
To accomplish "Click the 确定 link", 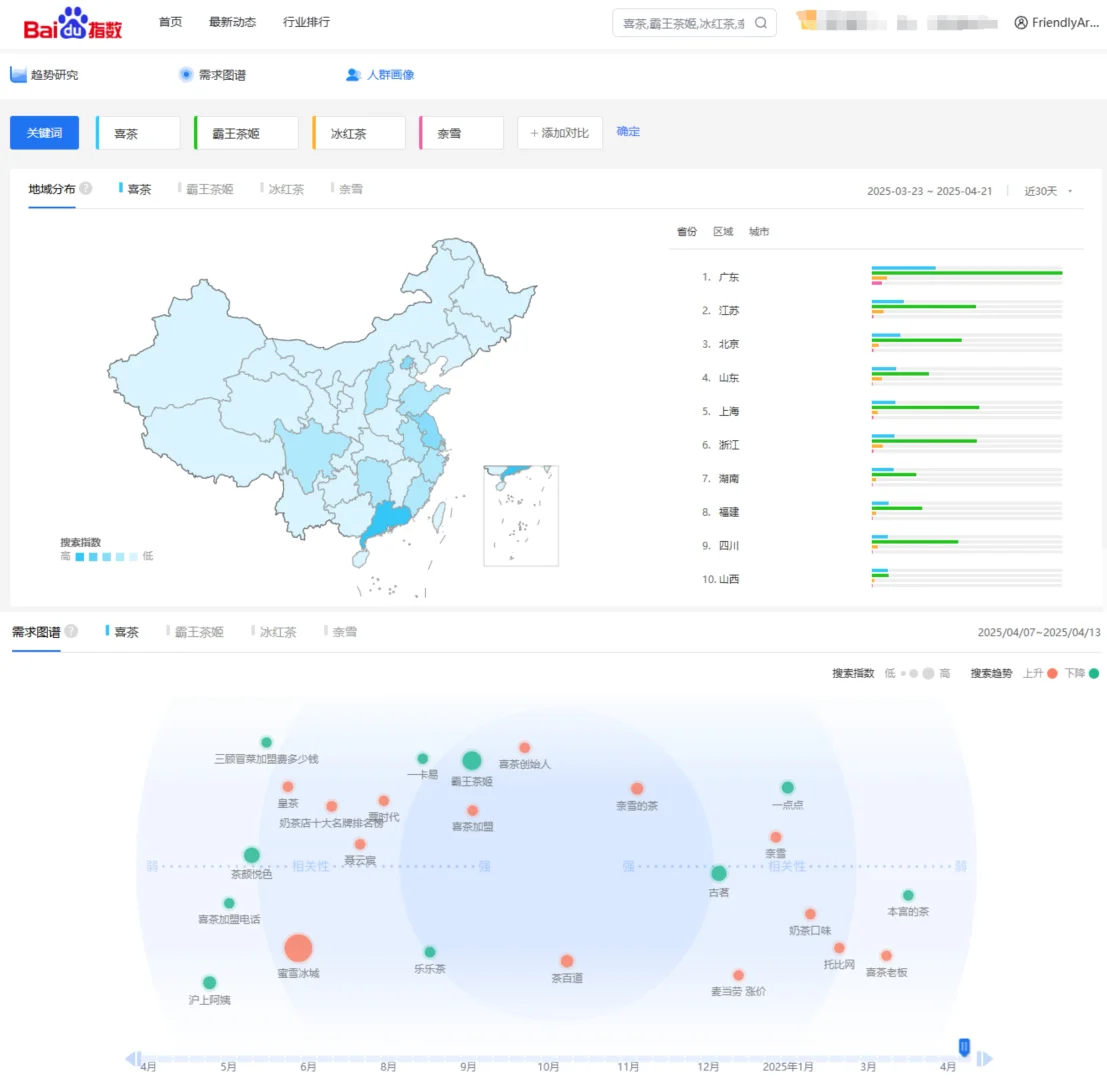I will pos(628,131).
